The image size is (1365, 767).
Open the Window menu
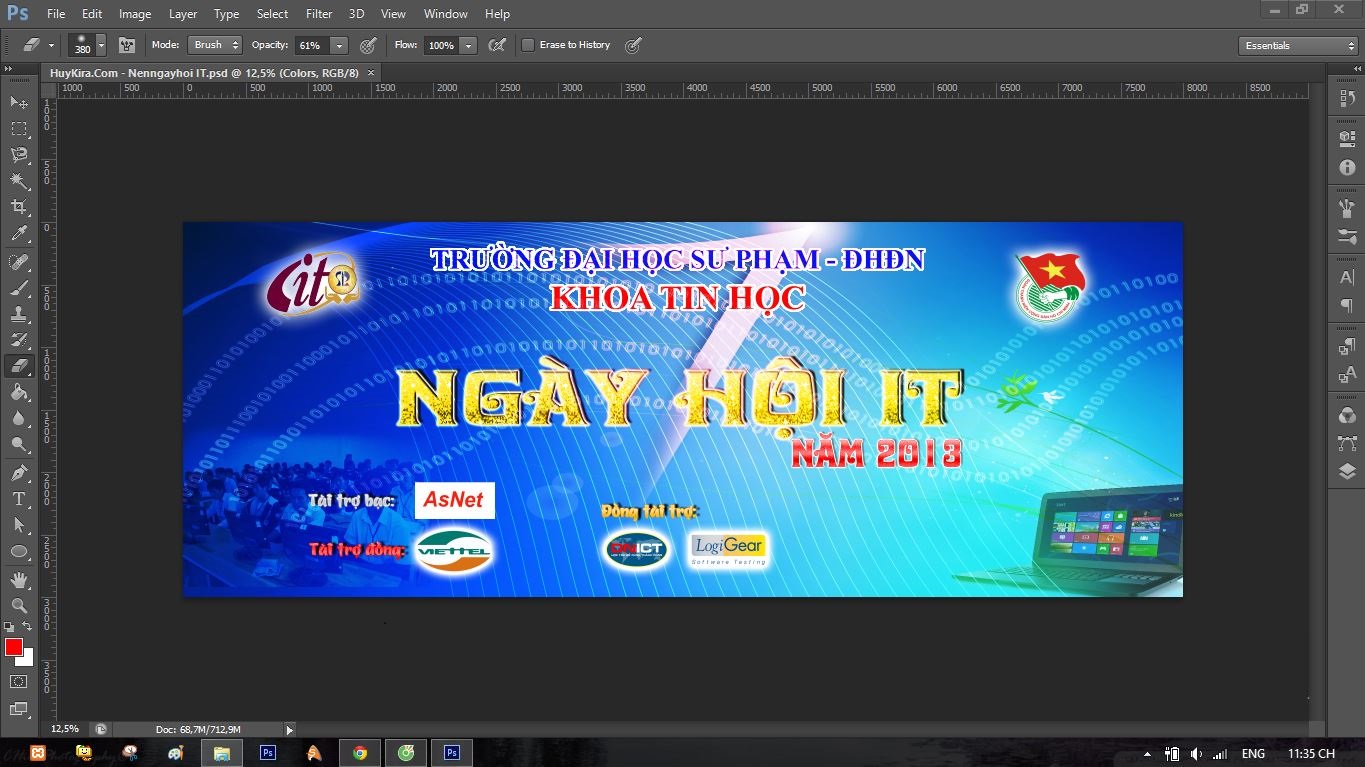[445, 14]
